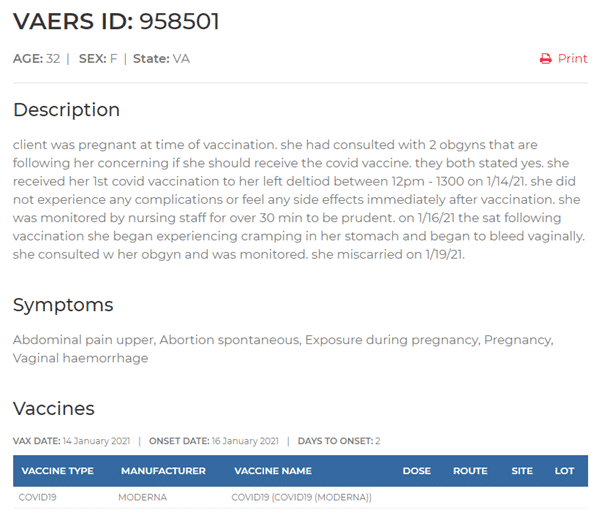The width and height of the screenshot is (602, 526).
Task: Click the DAYS TO ONSET value
Action: pyautogui.click(x=378, y=441)
